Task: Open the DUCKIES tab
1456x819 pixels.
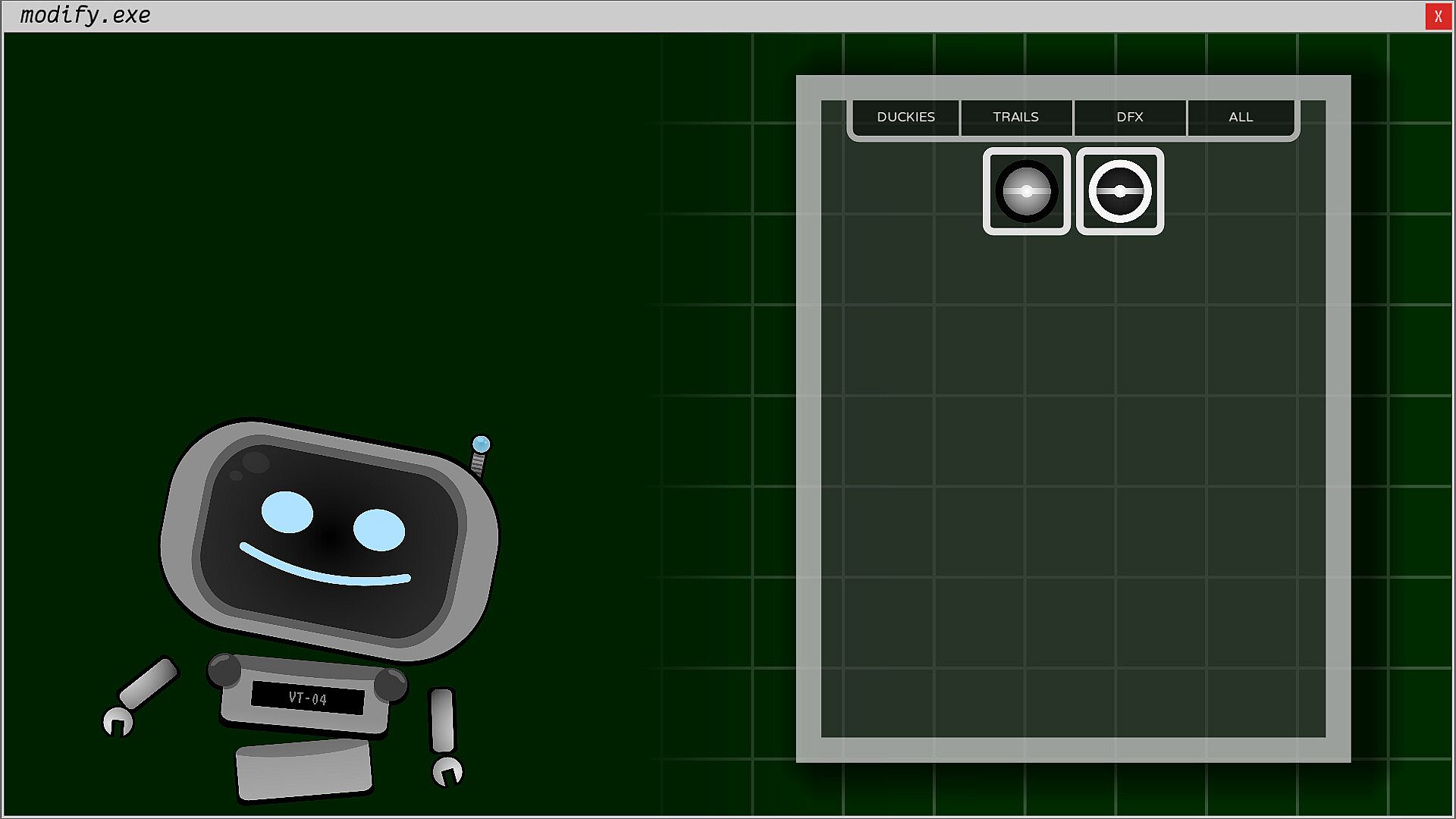Action: pyautogui.click(x=905, y=117)
